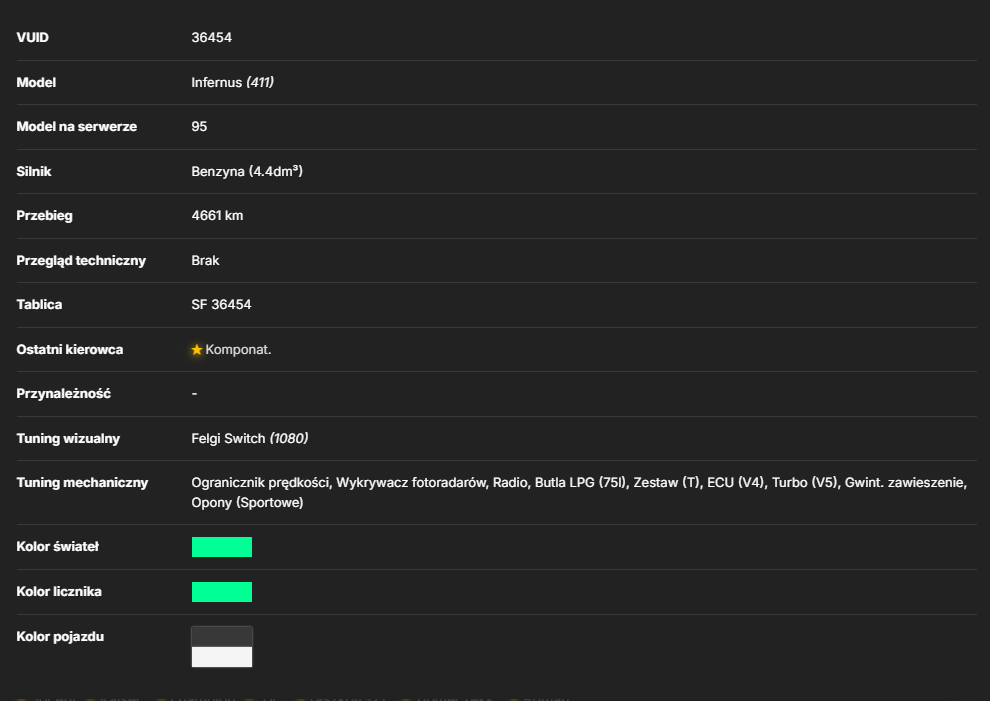Click the gold star icon beside Komponat.
This screenshot has width=990, height=701.
coord(197,349)
